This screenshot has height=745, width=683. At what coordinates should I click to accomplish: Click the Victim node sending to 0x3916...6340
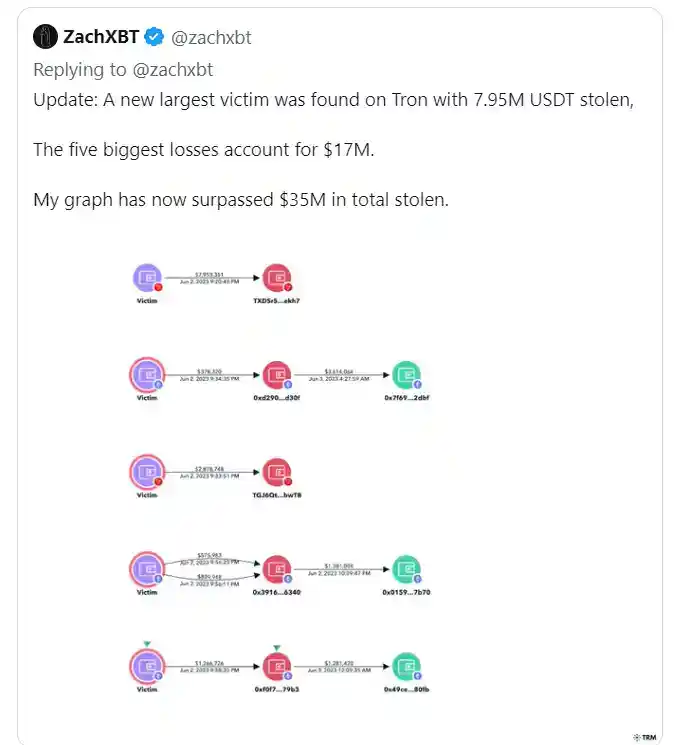click(147, 569)
